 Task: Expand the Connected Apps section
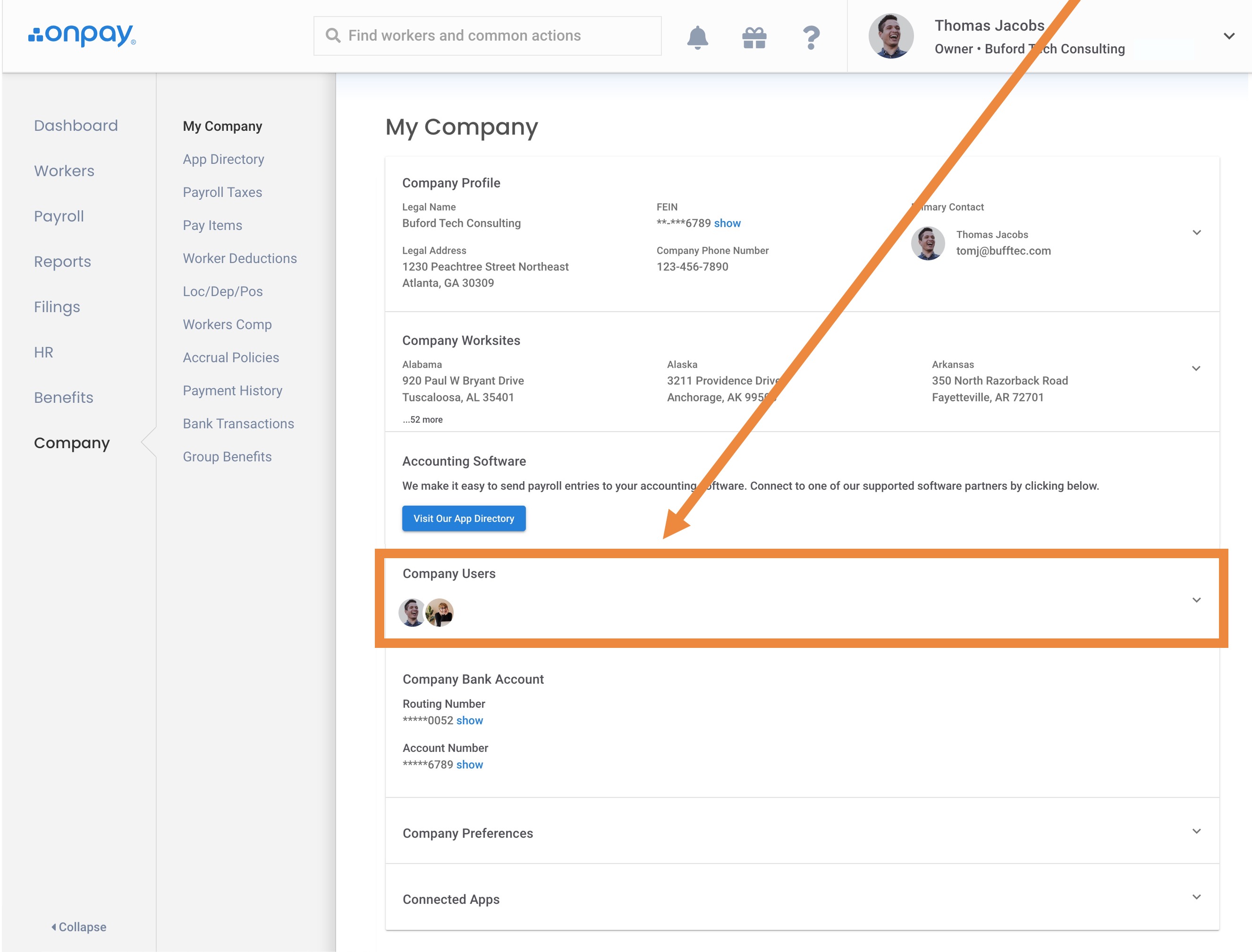tap(1196, 896)
